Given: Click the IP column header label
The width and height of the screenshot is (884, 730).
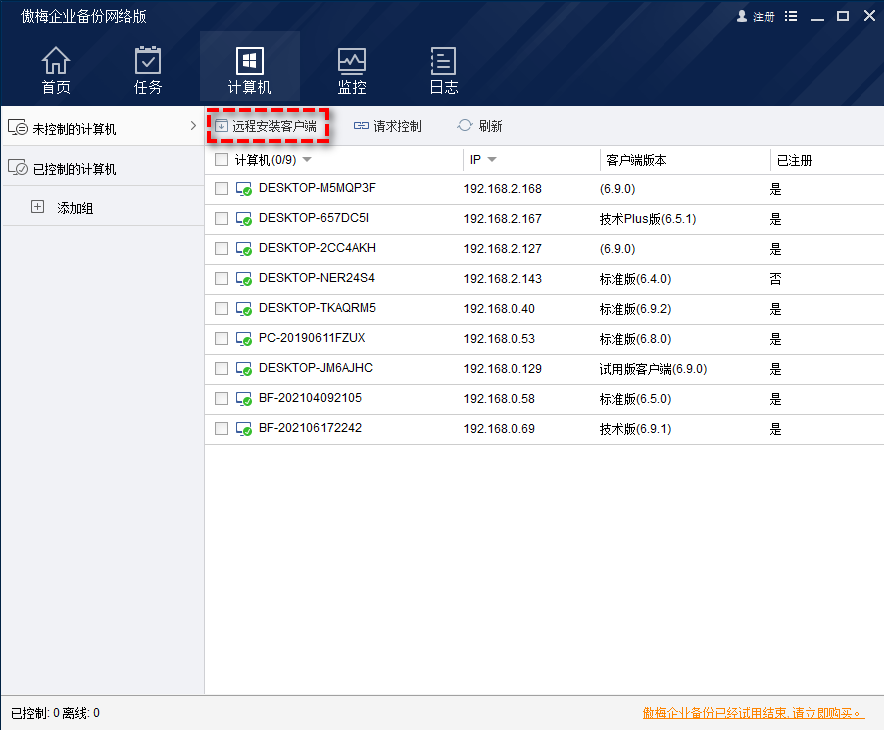Looking at the screenshot, I should click(475, 160).
